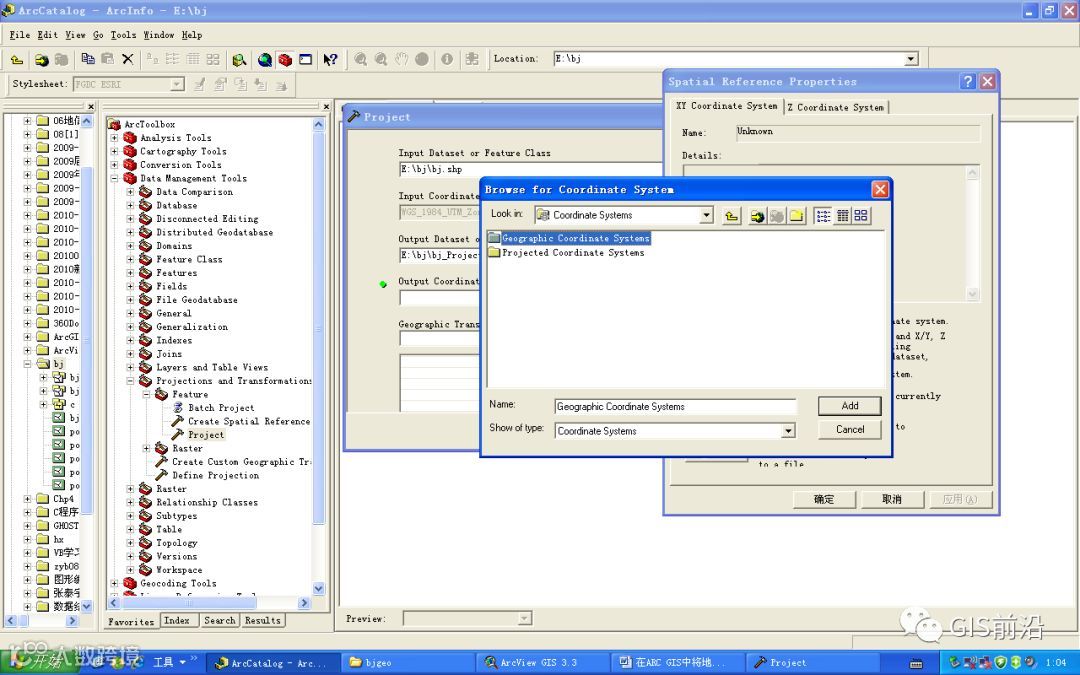
Task: Switch to Index tab in ArcToolbox
Action: coord(176,621)
